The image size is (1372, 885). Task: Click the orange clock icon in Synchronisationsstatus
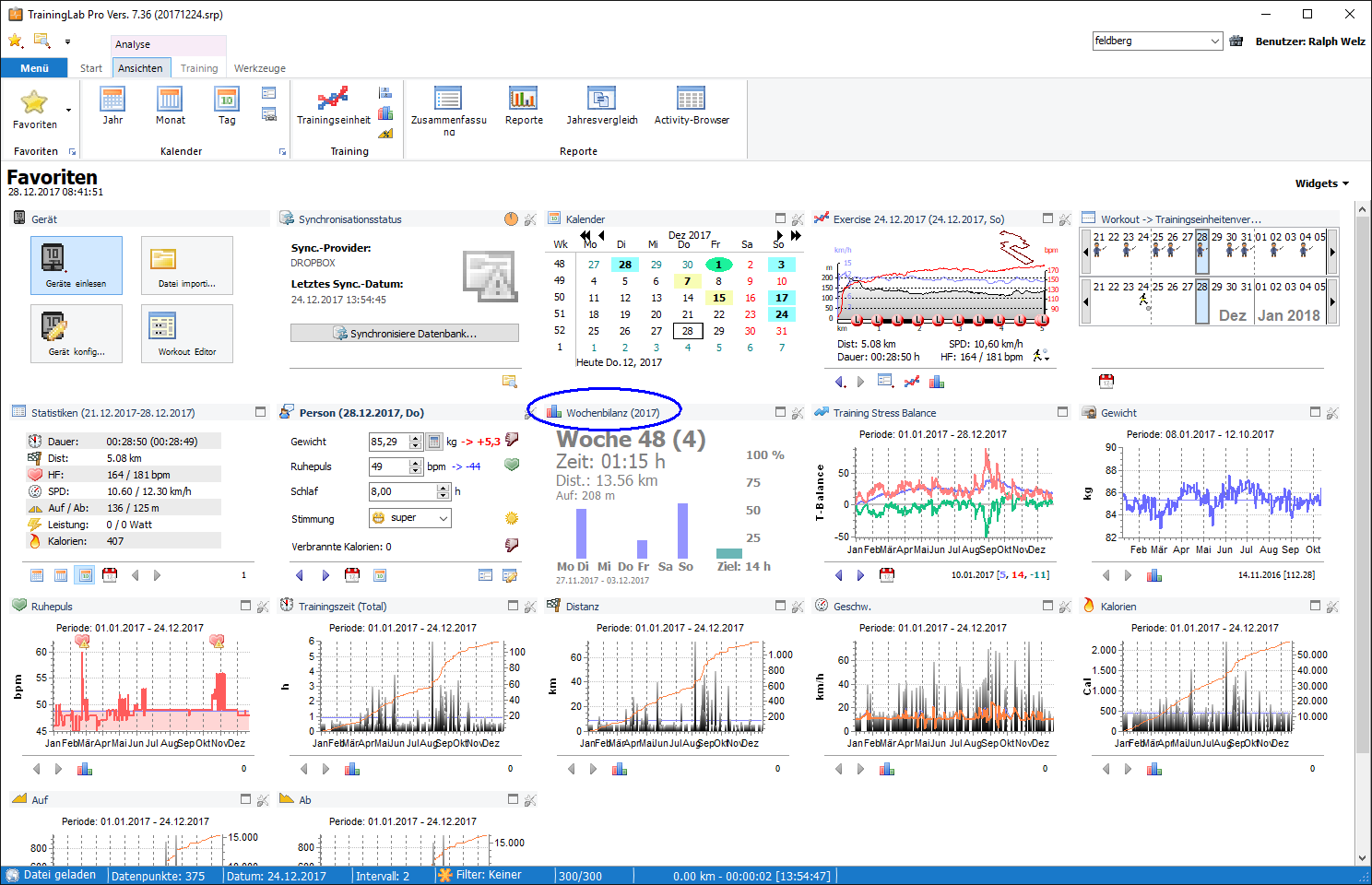[x=511, y=218]
